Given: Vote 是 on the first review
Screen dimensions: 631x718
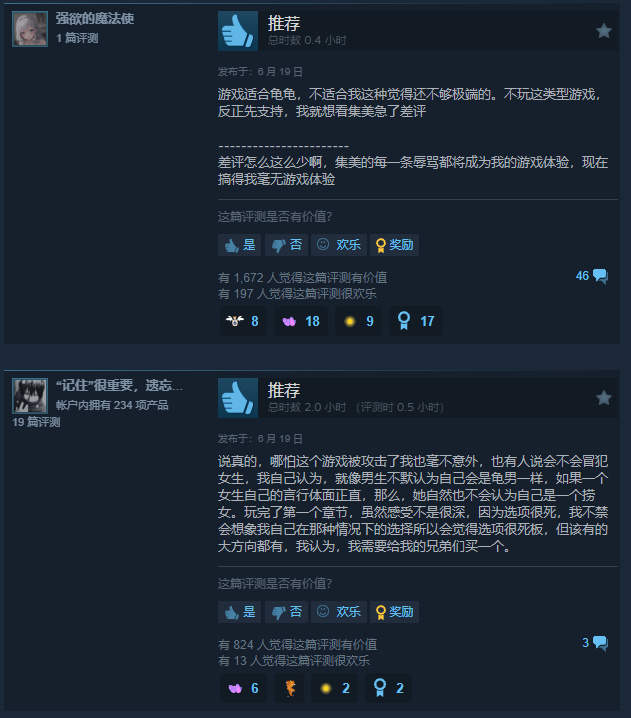Looking at the screenshot, I should (239, 245).
